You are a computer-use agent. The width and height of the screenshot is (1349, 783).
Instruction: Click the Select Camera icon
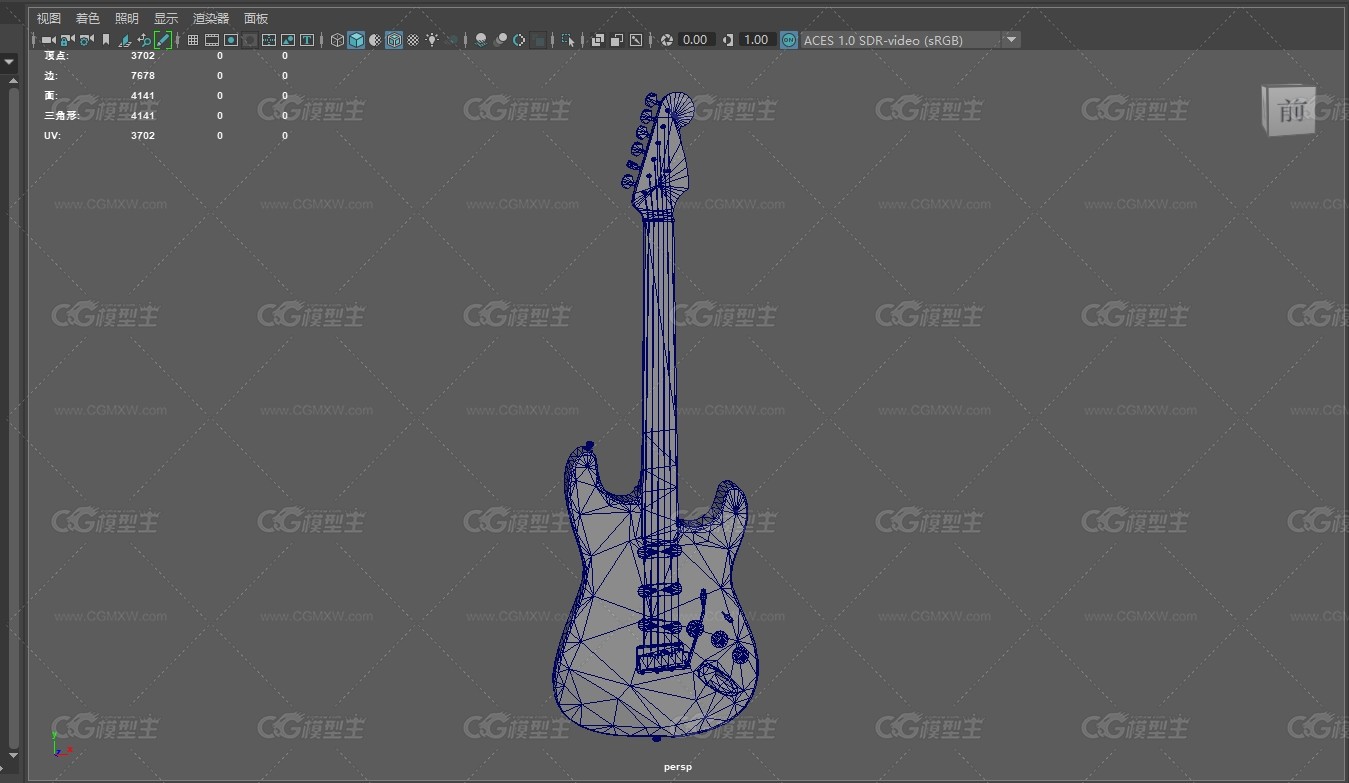point(48,40)
